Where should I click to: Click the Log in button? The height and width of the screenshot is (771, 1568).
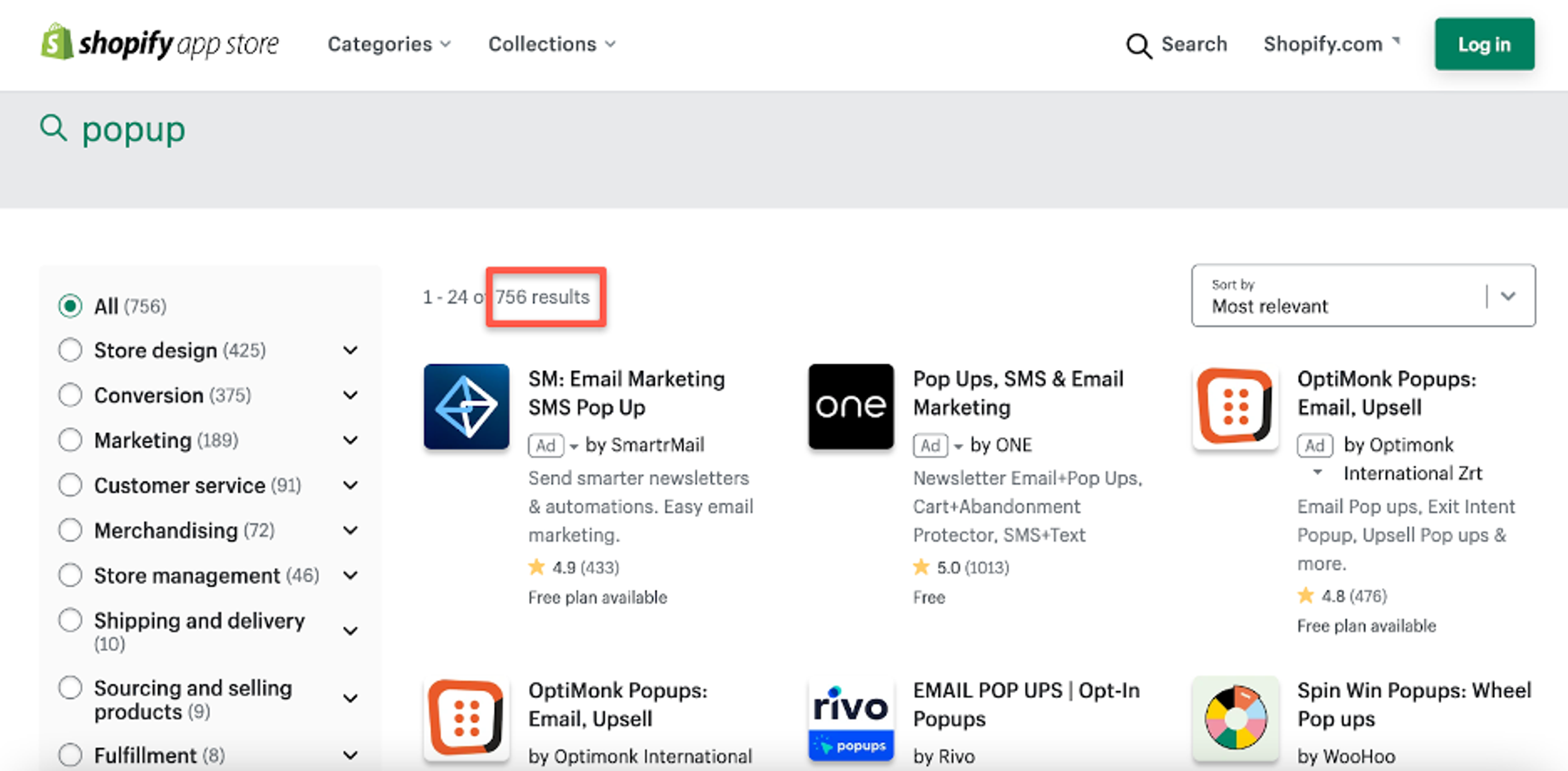click(1485, 44)
